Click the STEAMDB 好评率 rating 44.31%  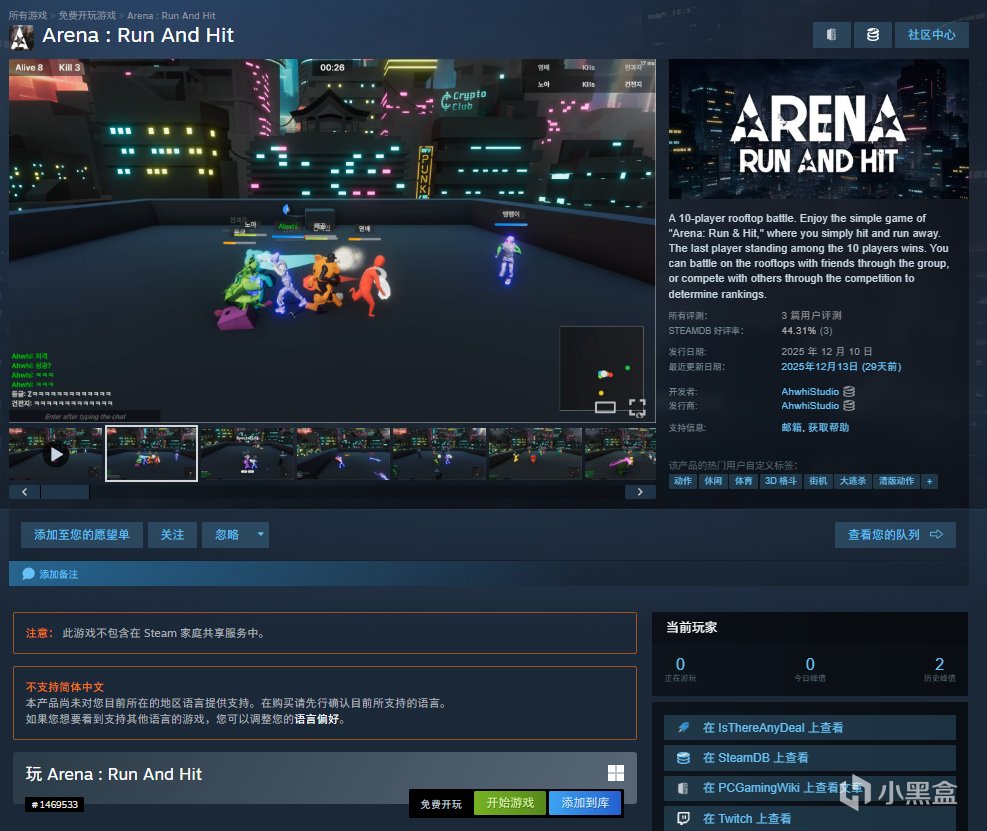[x=798, y=331]
